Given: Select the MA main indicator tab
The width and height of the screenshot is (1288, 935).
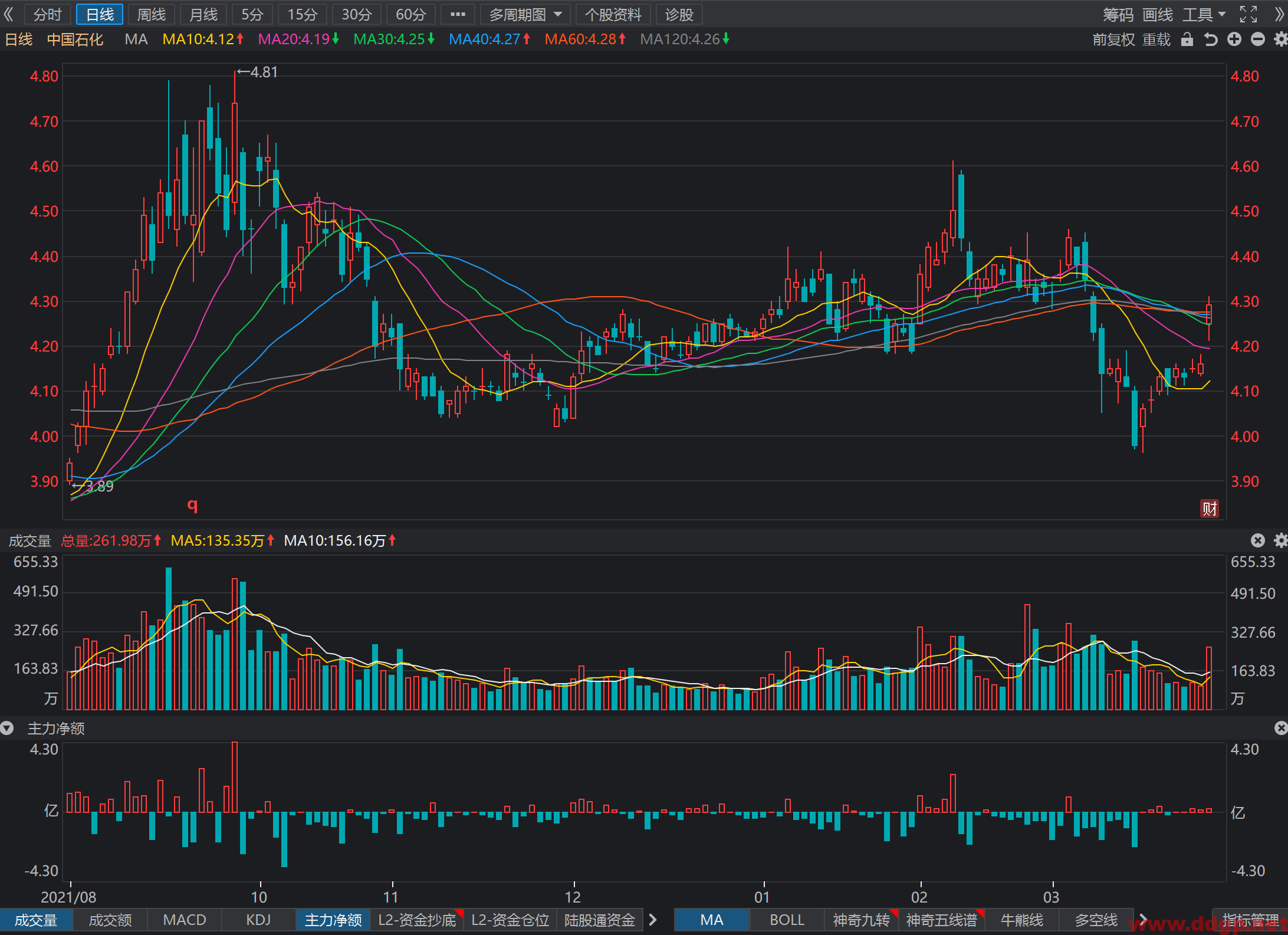Looking at the screenshot, I should [712, 920].
